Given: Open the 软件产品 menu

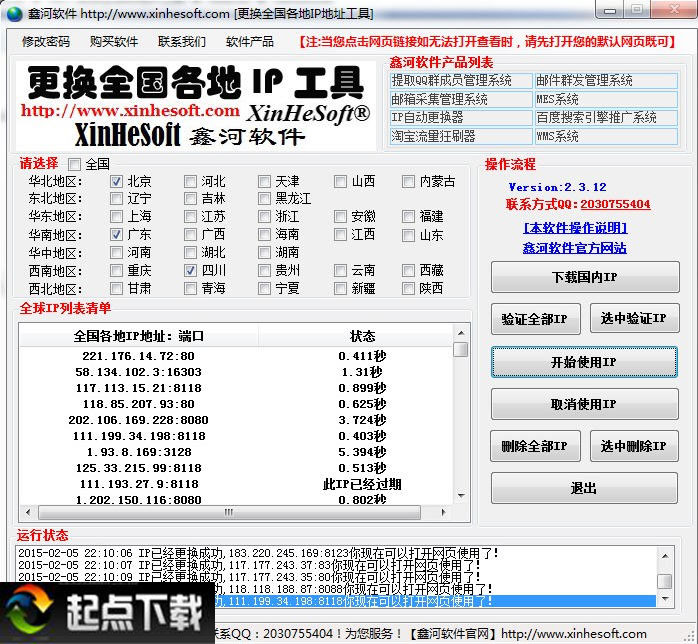Looking at the screenshot, I should 250,41.
